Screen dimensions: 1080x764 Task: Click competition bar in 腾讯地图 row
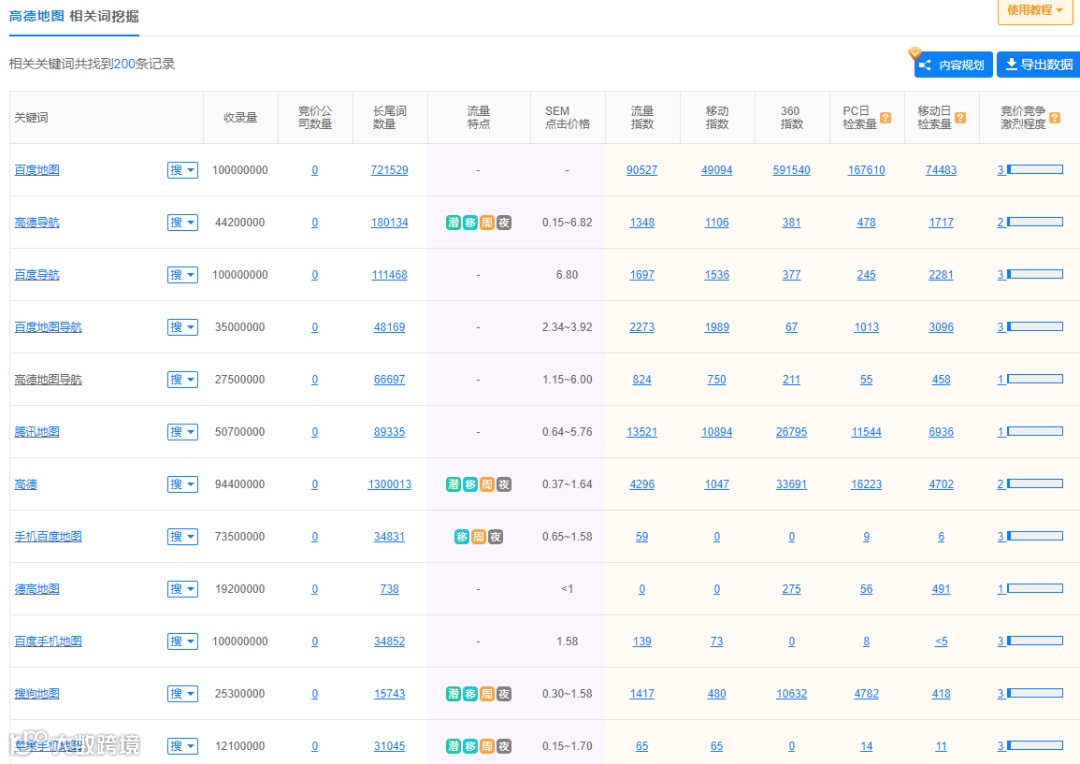pos(1035,431)
